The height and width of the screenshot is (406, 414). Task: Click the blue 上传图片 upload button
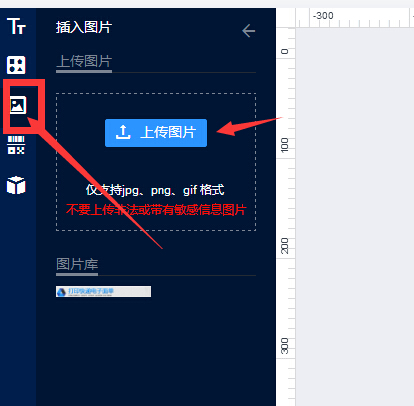pos(156,133)
